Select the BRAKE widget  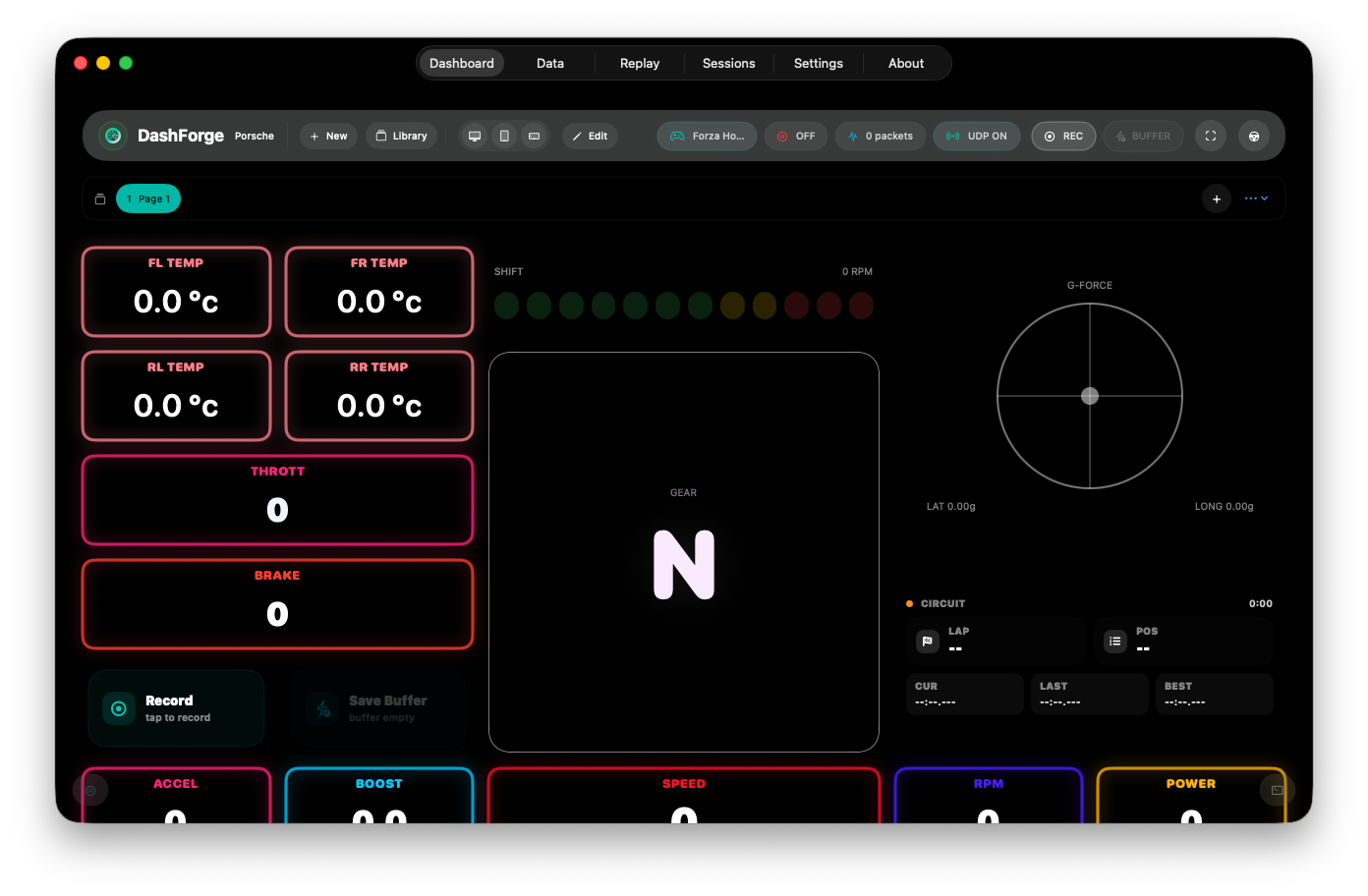click(277, 604)
